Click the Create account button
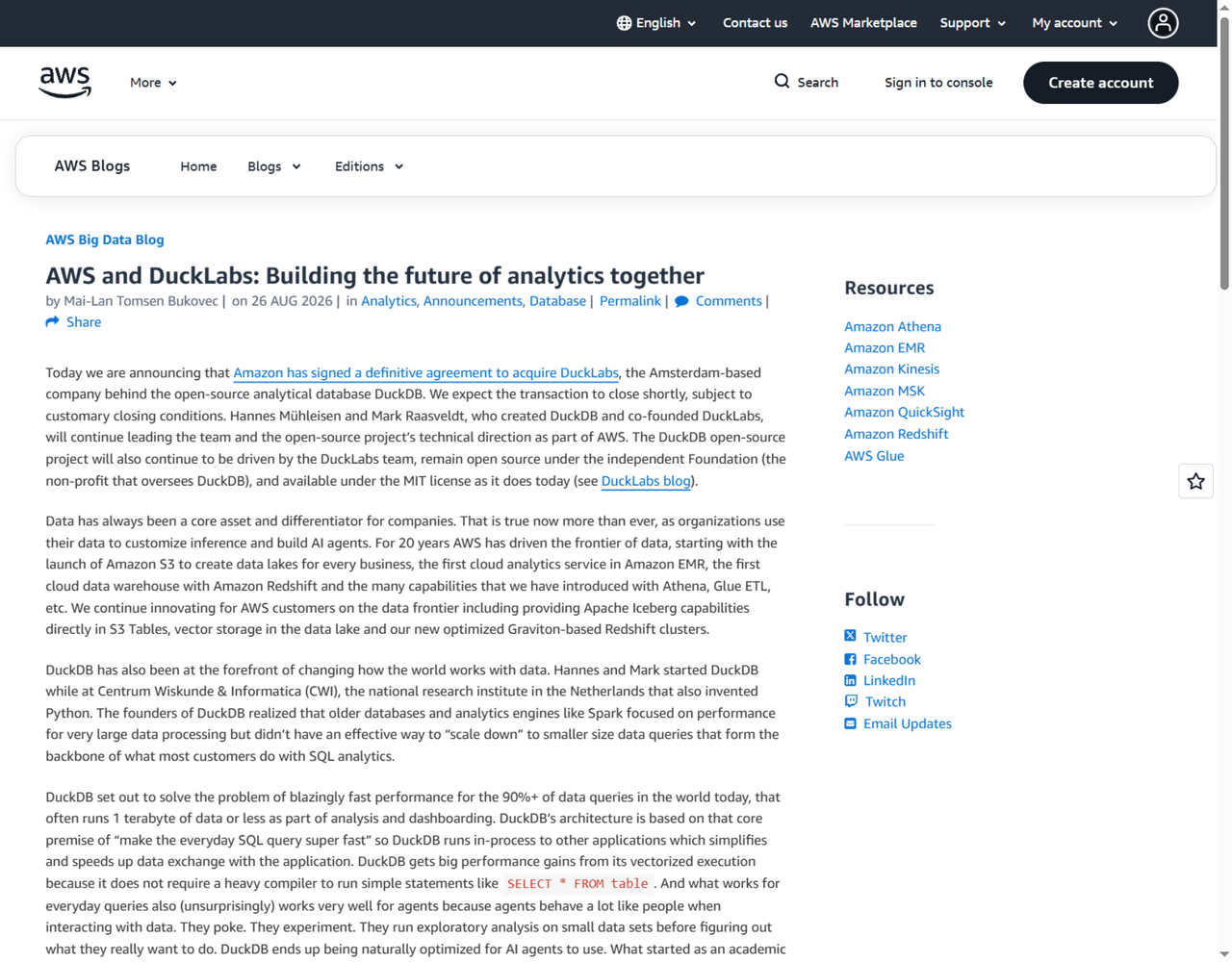 click(x=1101, y=83)
